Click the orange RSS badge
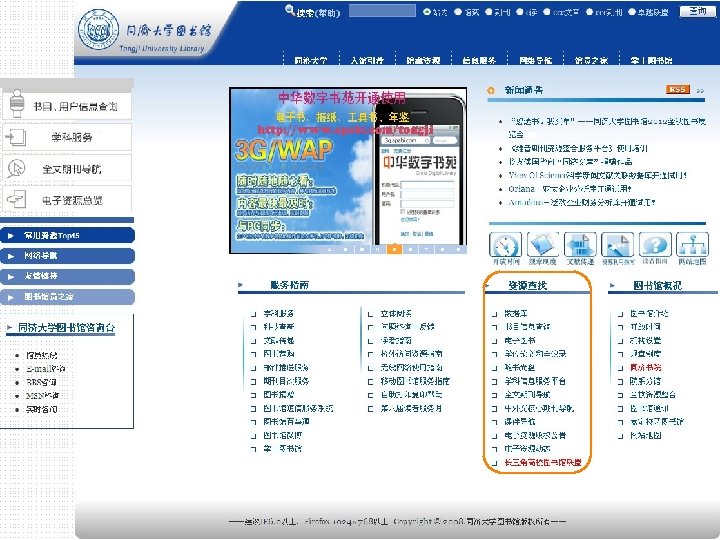Viewport: 720px width, 540px height. 678,90
